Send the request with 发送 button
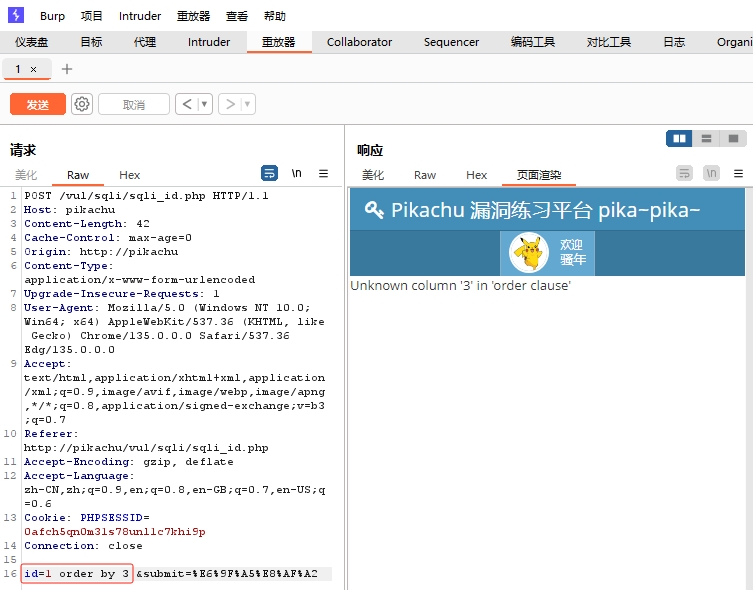This screenshot has width=753, height=590. tap(38, 104)
